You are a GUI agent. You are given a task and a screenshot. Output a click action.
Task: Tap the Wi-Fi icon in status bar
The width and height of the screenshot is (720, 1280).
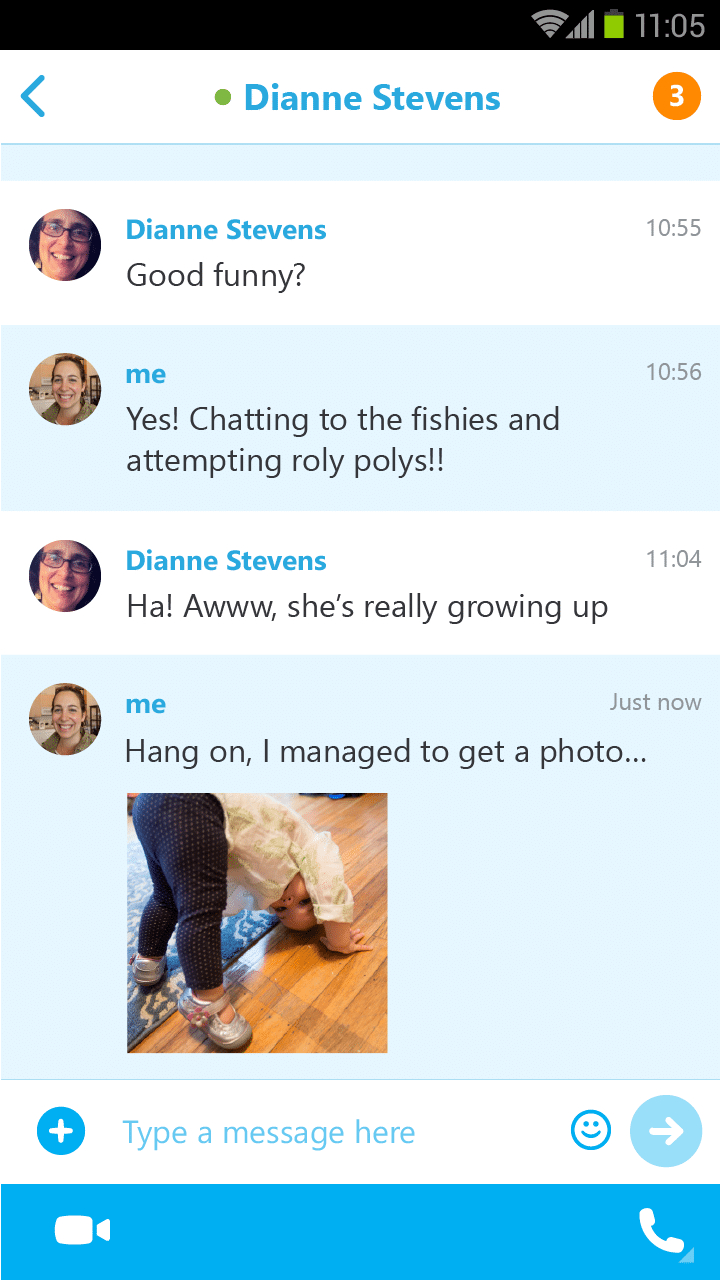coord(549,24)
